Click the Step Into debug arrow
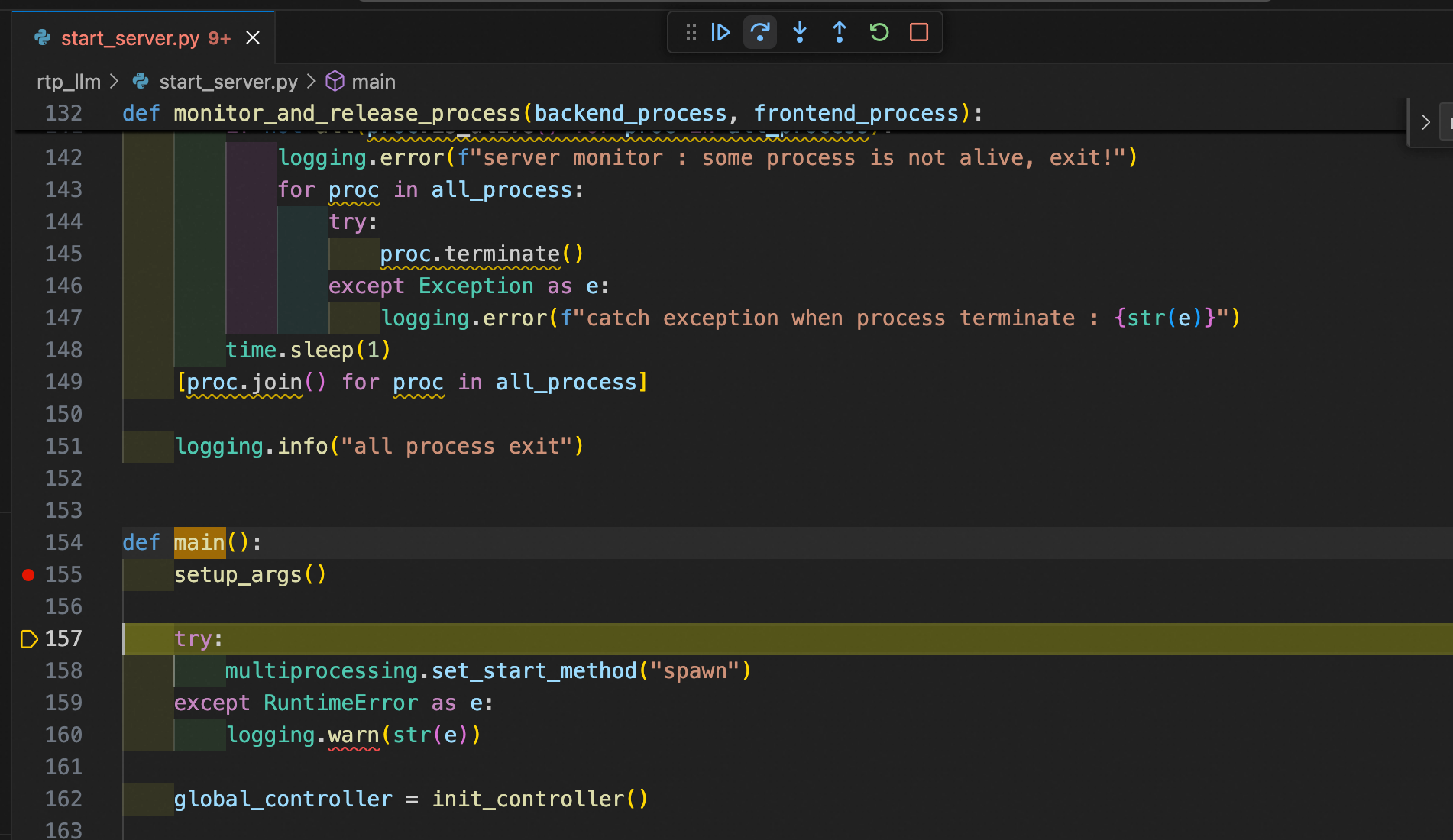1453x840 pixels. tap(800, 32)
